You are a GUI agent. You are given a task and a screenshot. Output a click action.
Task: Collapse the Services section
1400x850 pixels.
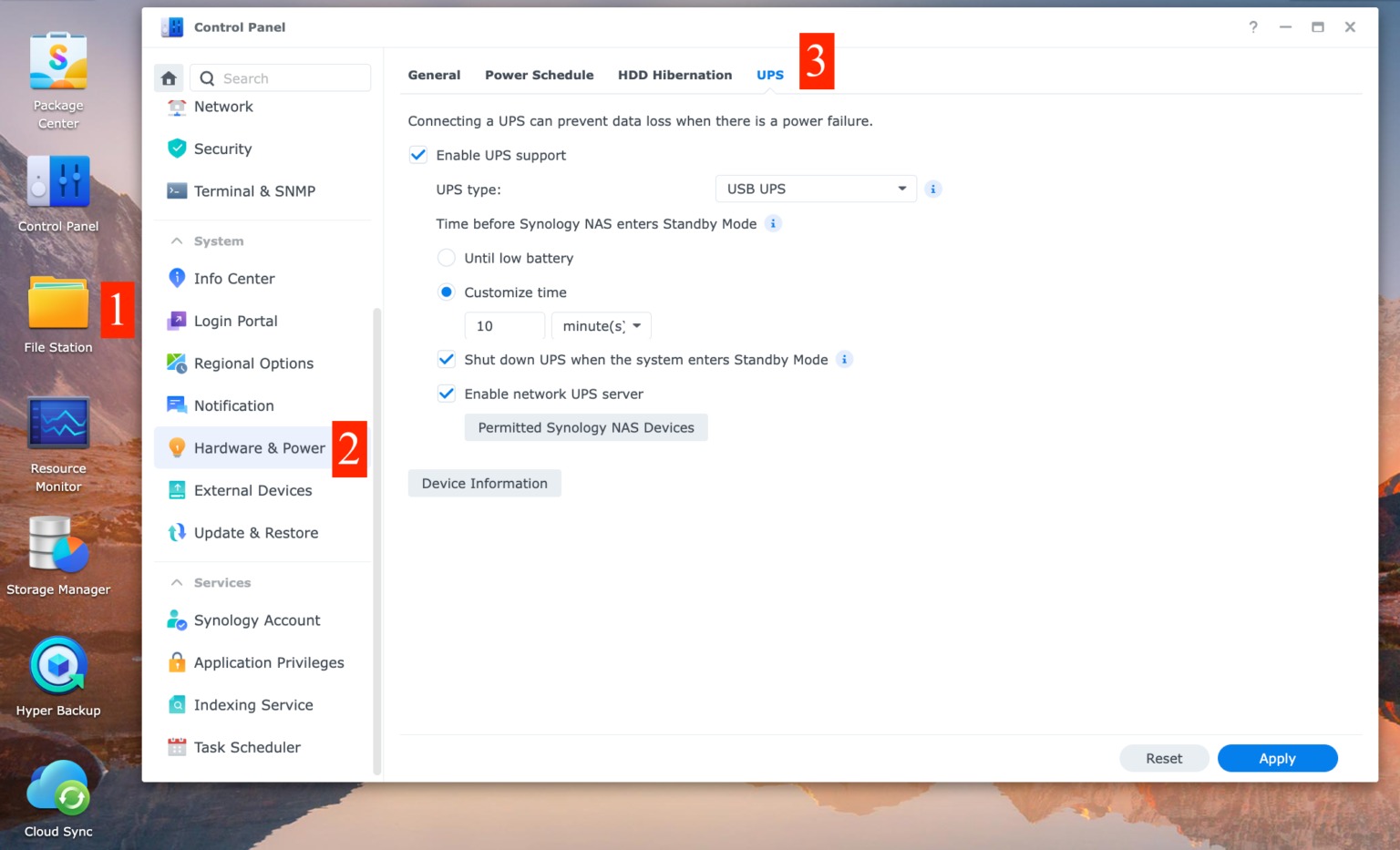click(177, 582)
